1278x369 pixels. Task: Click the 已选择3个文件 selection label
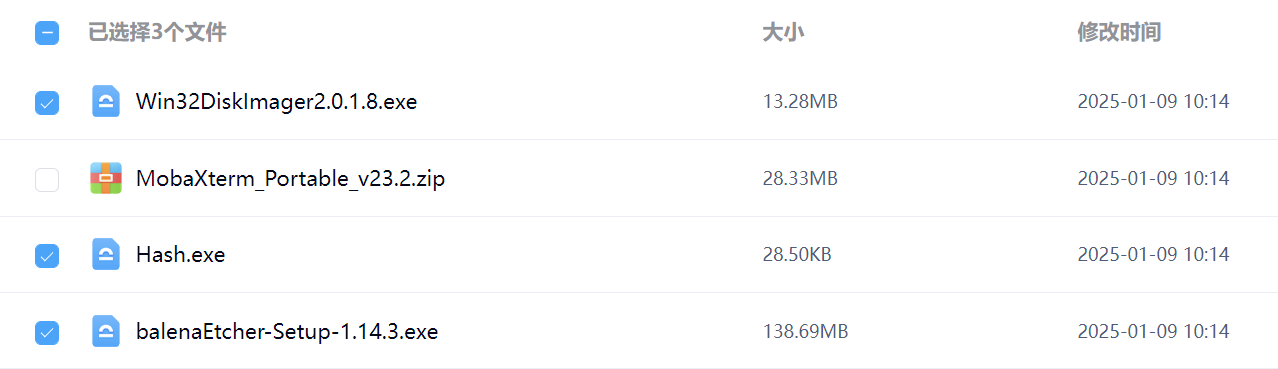tap(157, 33)
